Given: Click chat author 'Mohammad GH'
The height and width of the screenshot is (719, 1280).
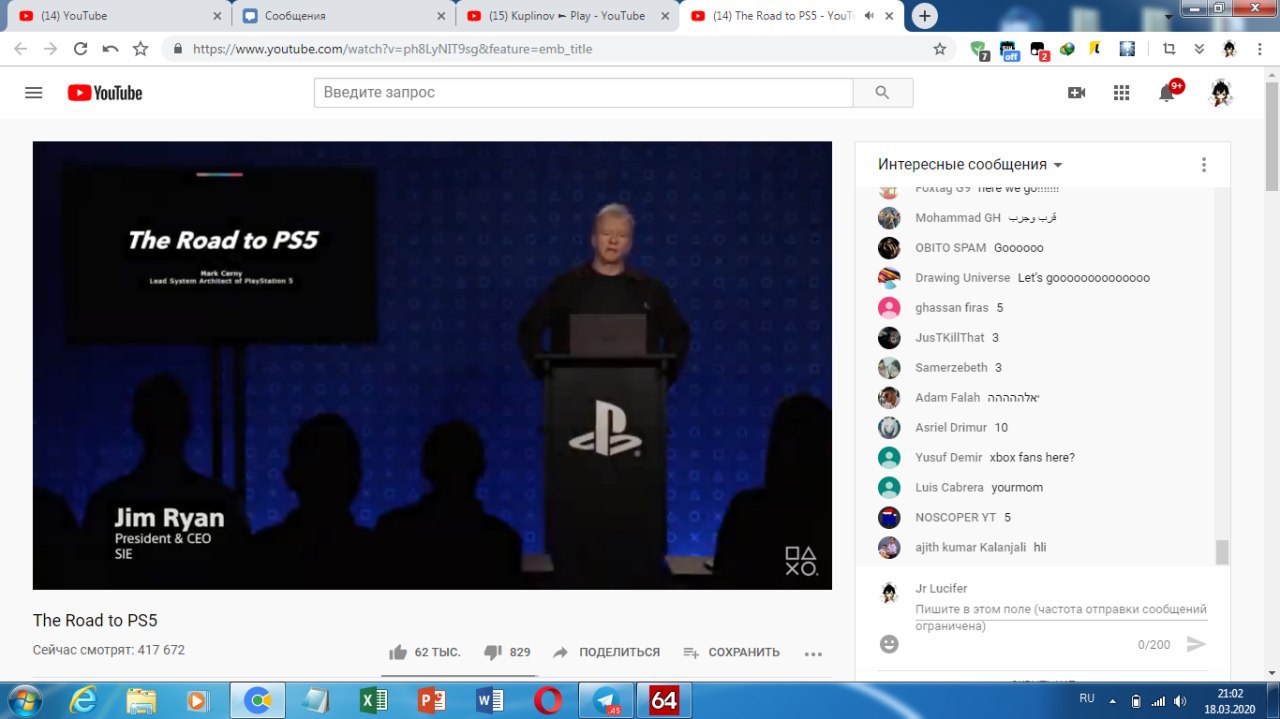Looking at the screenshot, I should tap(958, 218).
